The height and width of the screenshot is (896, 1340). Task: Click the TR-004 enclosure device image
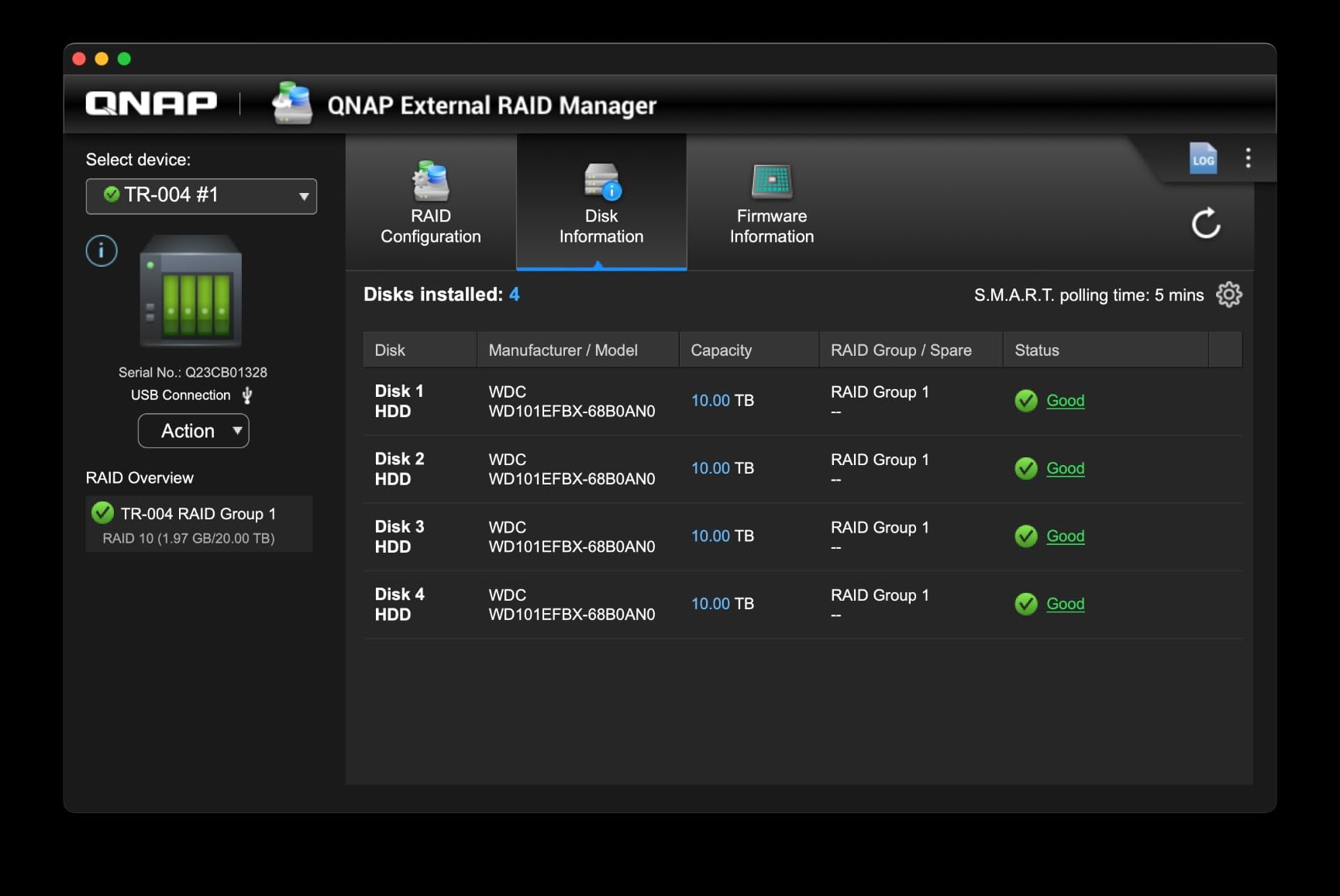point(191,291)
